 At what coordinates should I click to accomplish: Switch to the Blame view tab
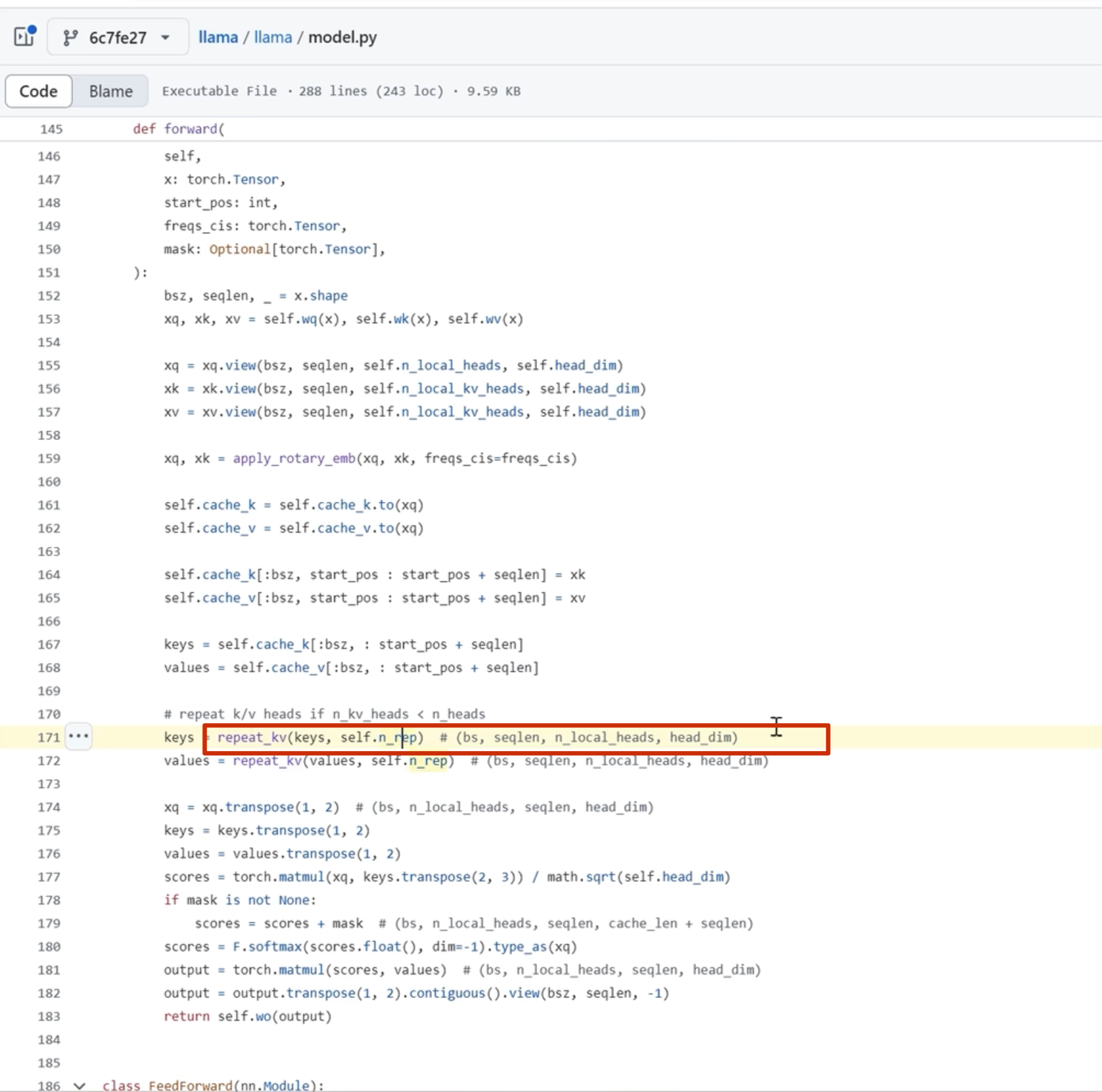[x=111, y=91]
